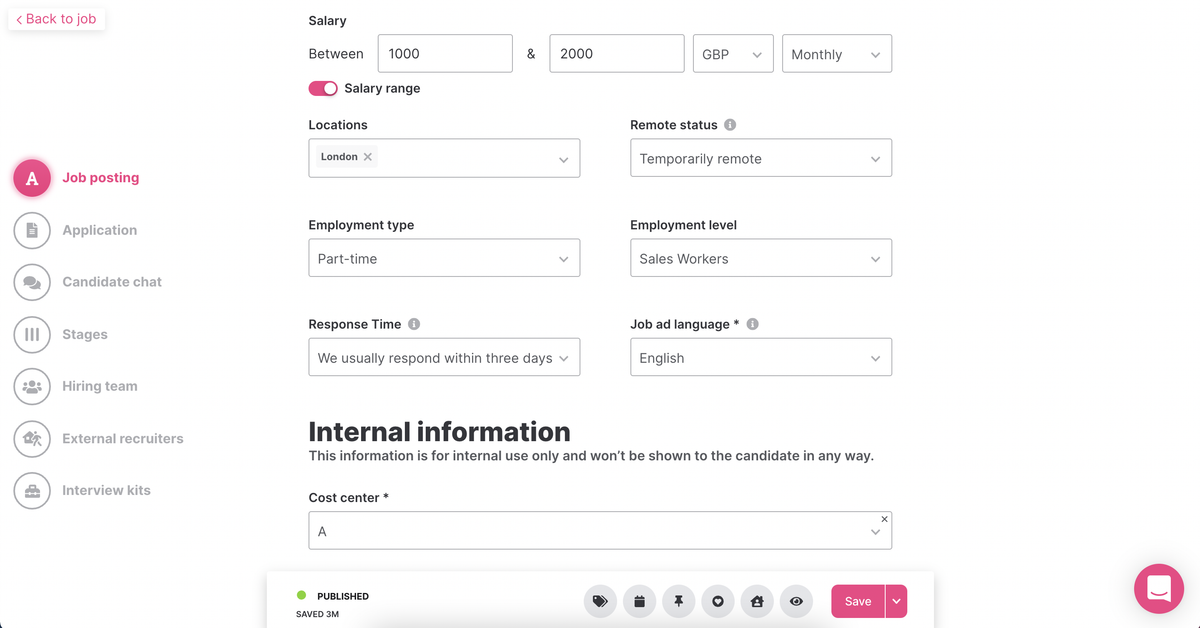Open the chat widget bubble icon

[1158, 588]
